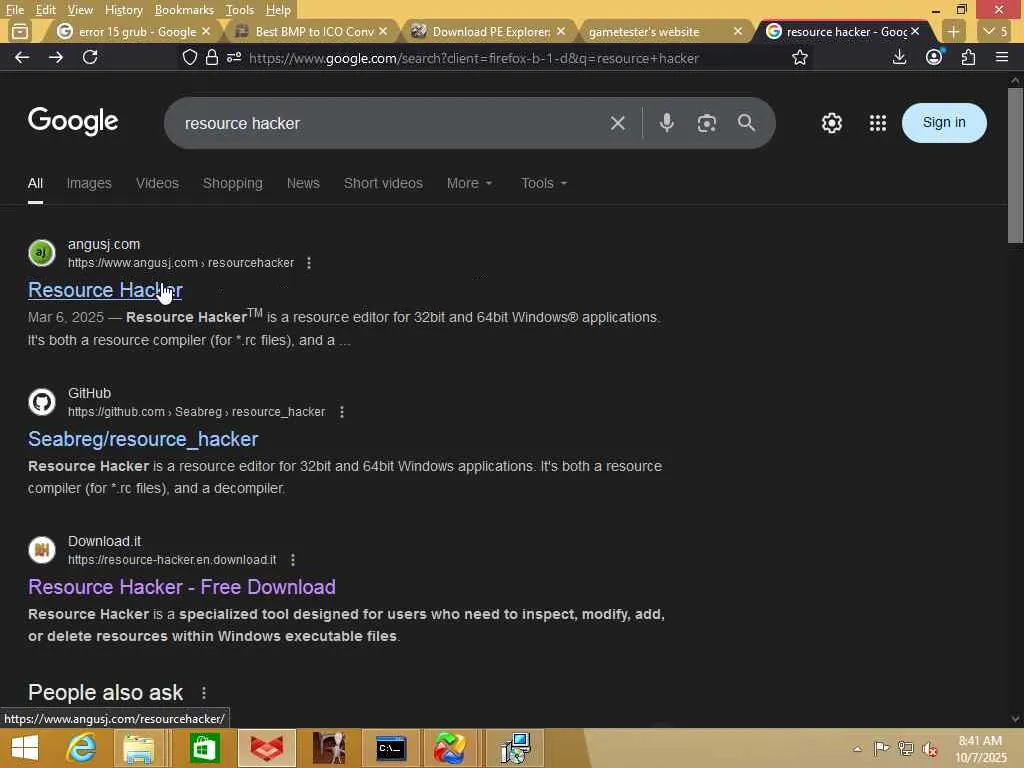Select the Shopping search filter
This screenshot has width=1024, height=768.
(232, 184)
